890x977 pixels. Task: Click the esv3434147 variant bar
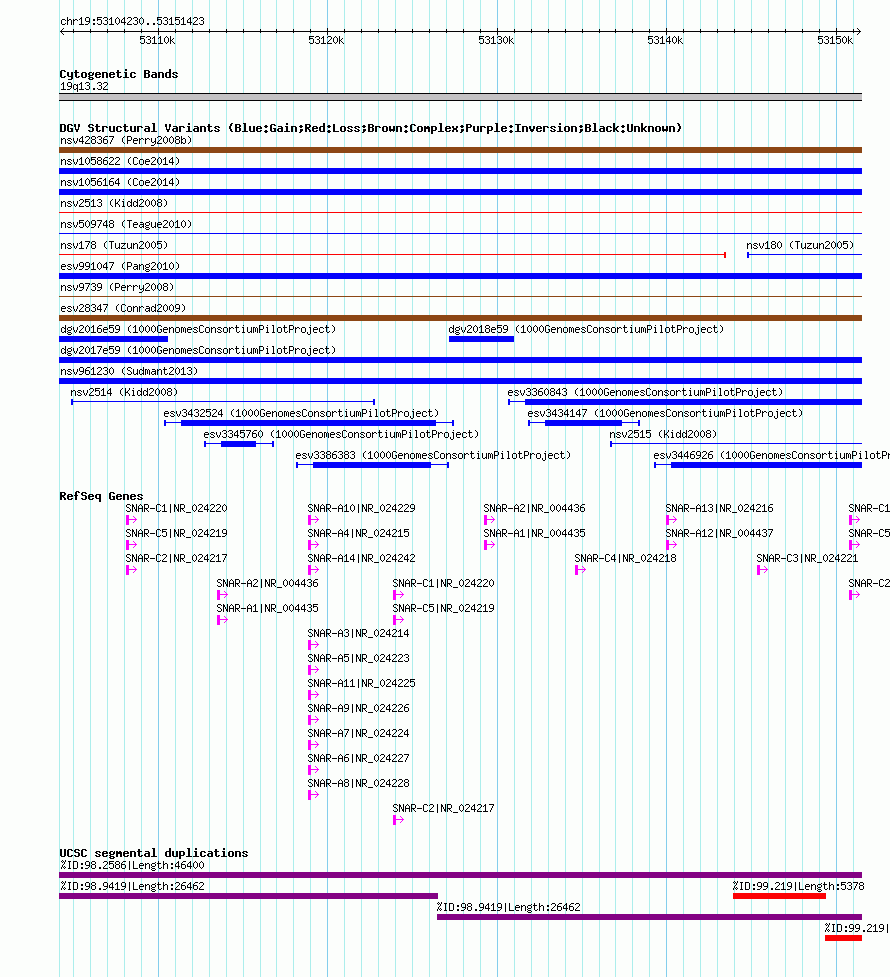pos(584,423)
